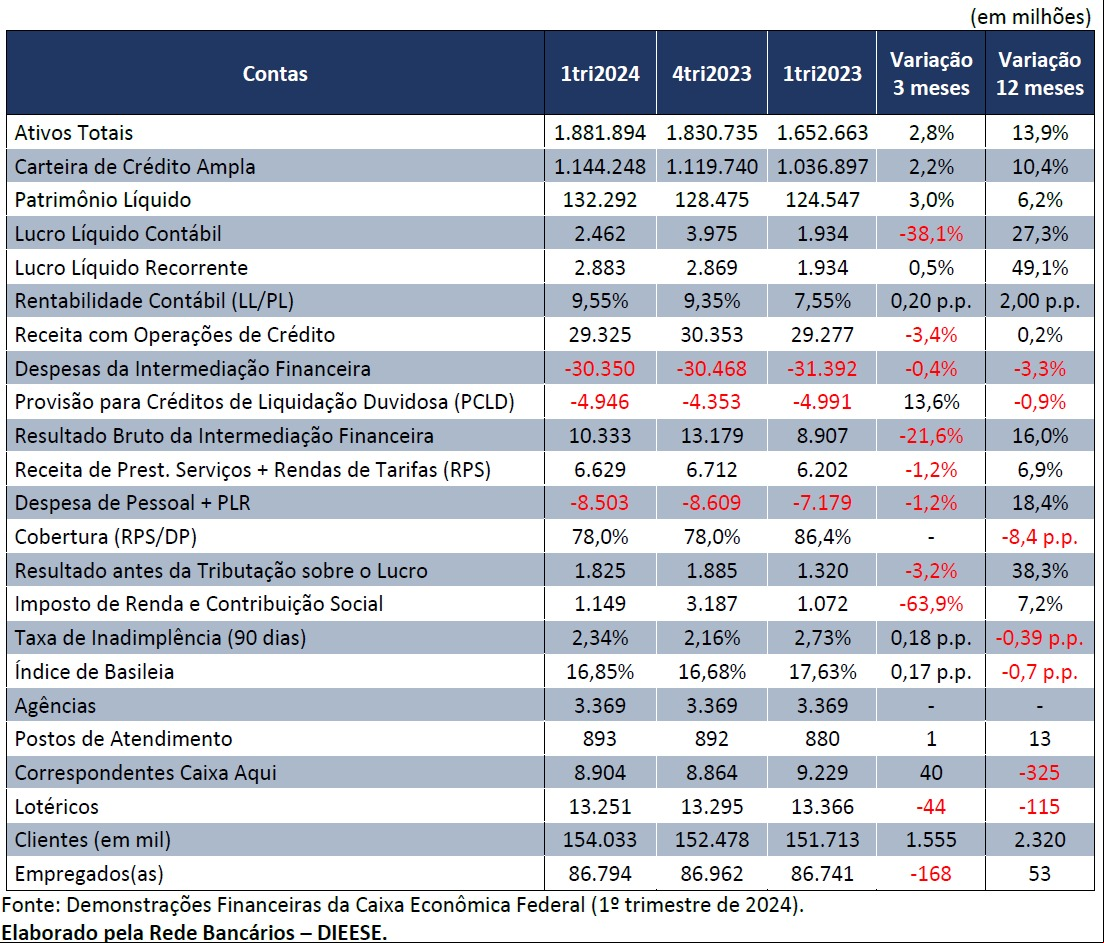Click the red -168 cell
1104x943 pixels.
coord(931,873)
